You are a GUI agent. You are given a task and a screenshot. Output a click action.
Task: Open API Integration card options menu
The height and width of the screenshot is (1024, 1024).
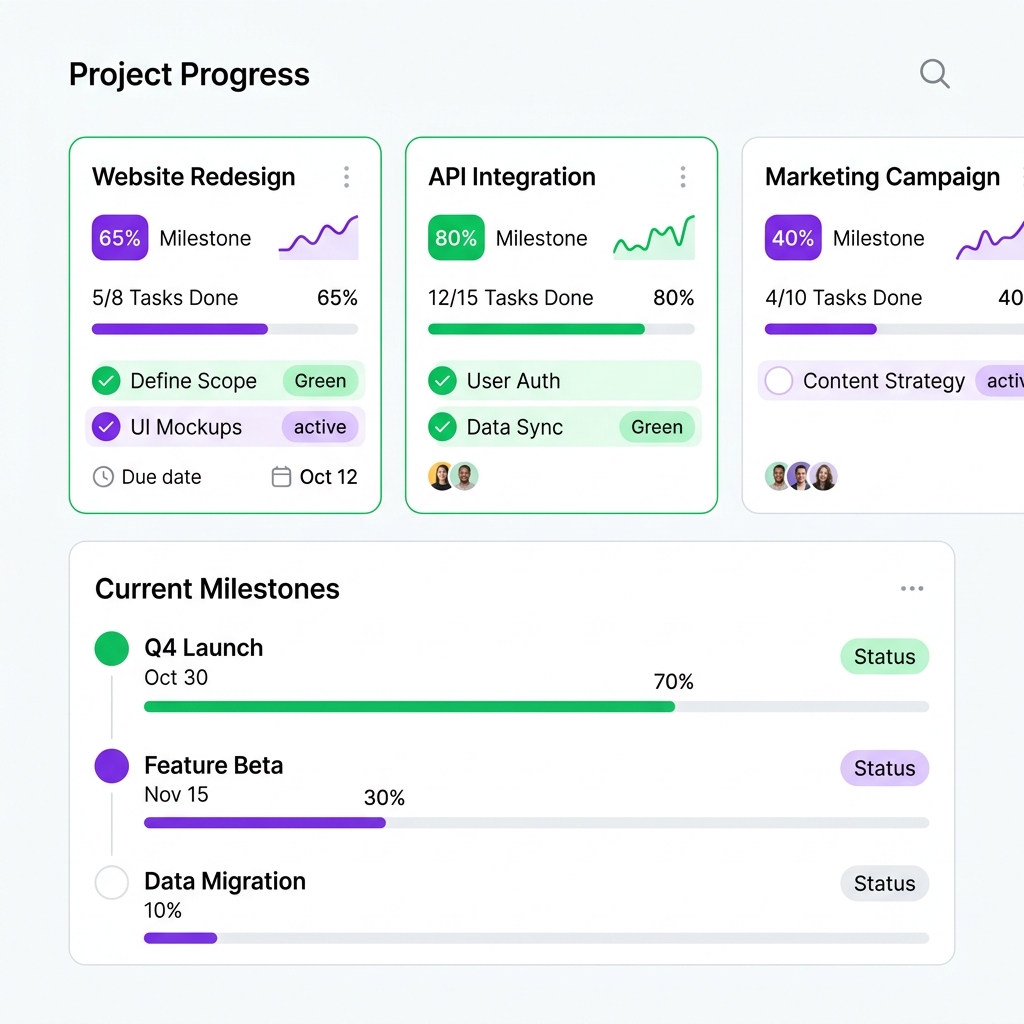tap(682, 177)
